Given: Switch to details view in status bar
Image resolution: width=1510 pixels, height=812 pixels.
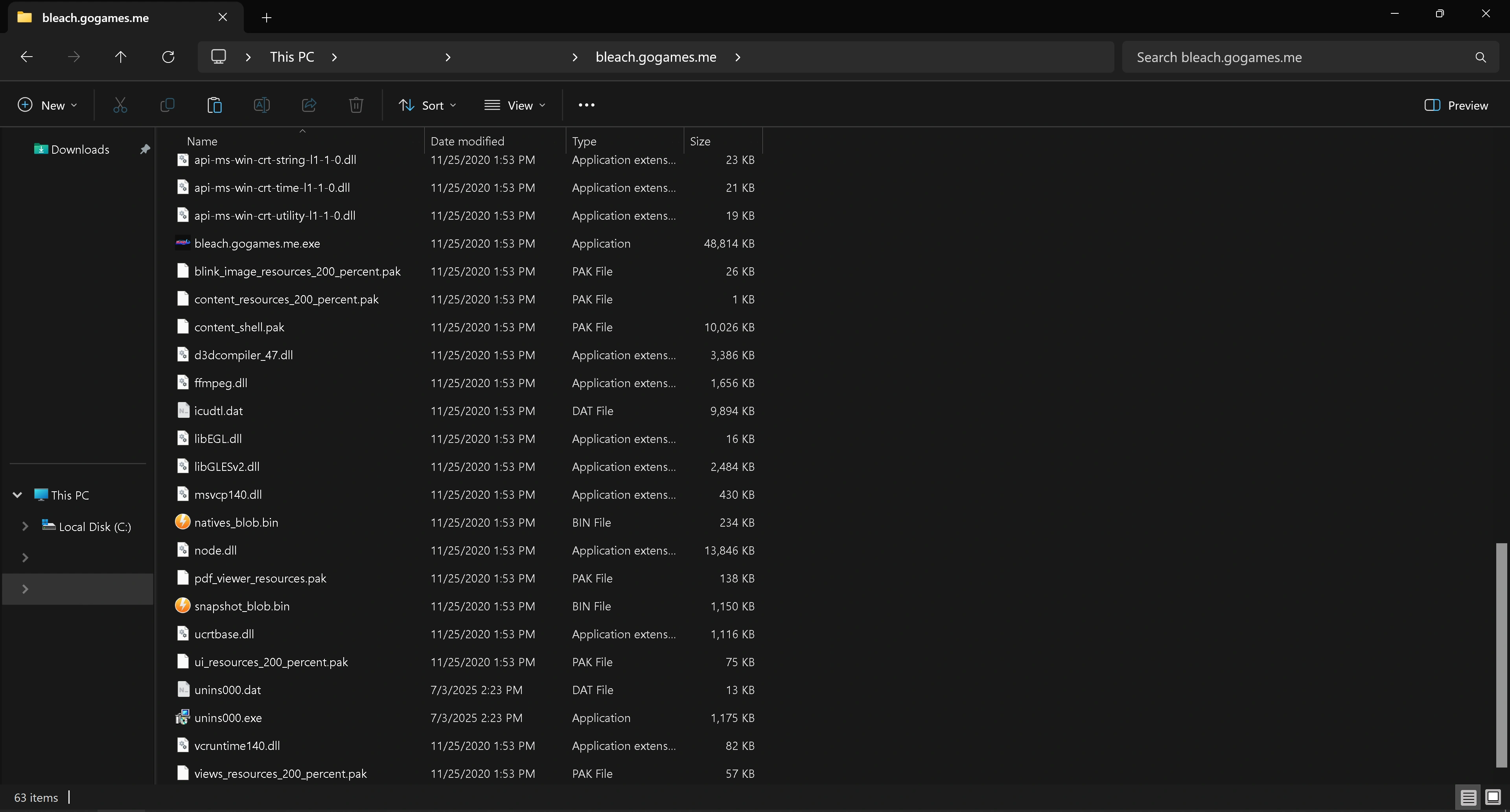Looking at the screenshot, I should click(1468, 797).
